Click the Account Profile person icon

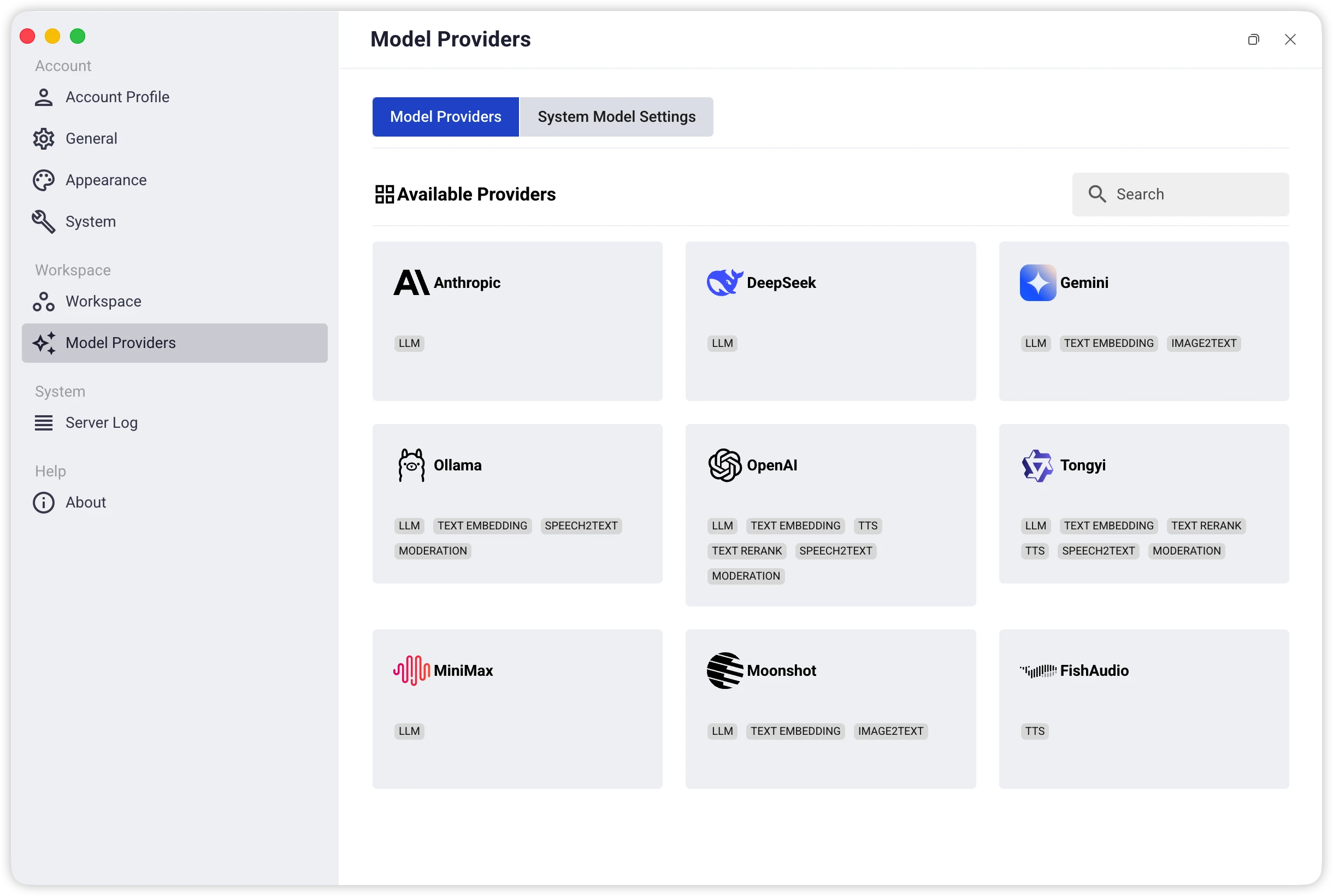pyautogui.click(x=43, y=97)
